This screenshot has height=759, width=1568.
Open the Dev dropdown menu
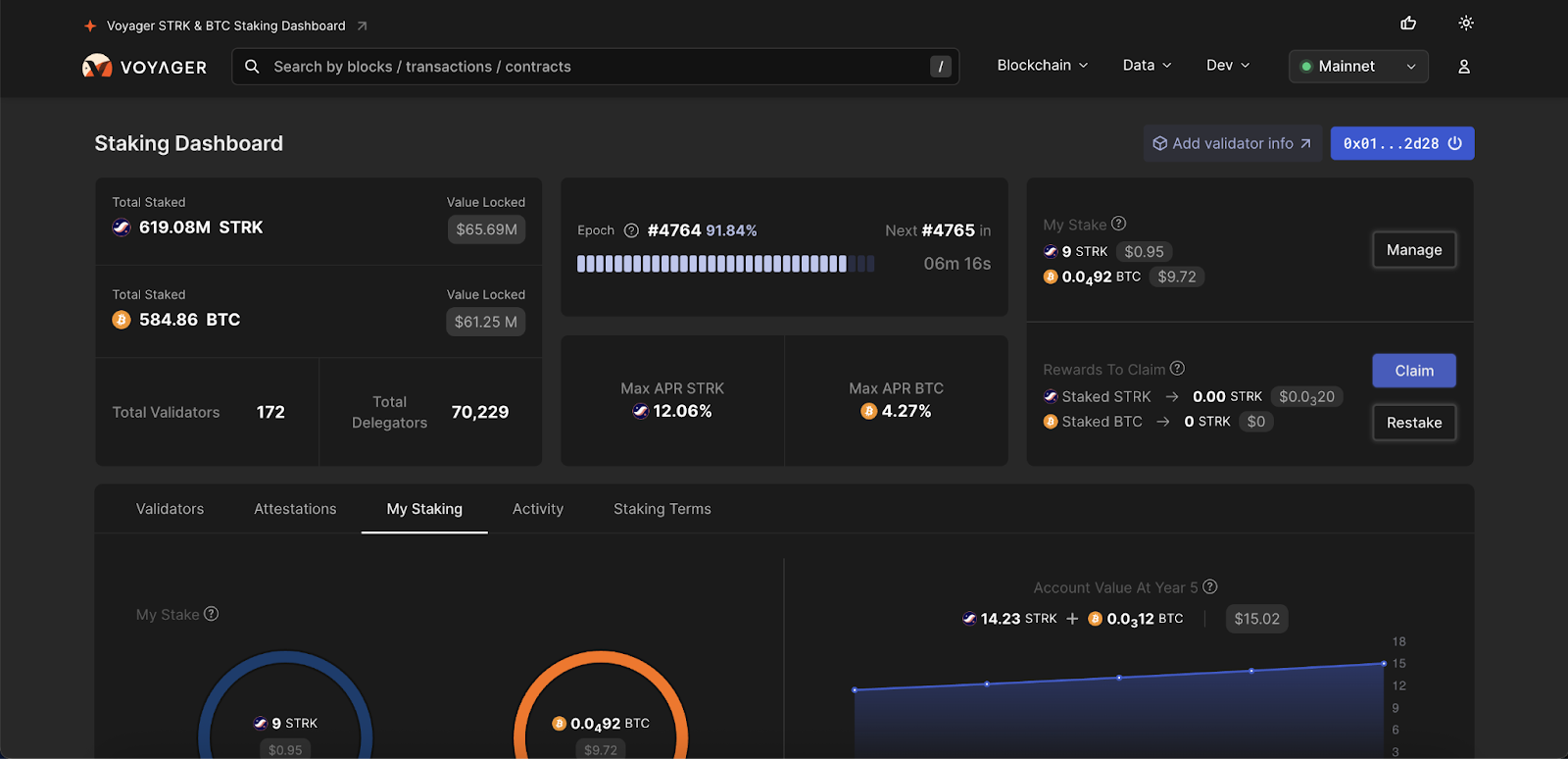pos(1228,66)
